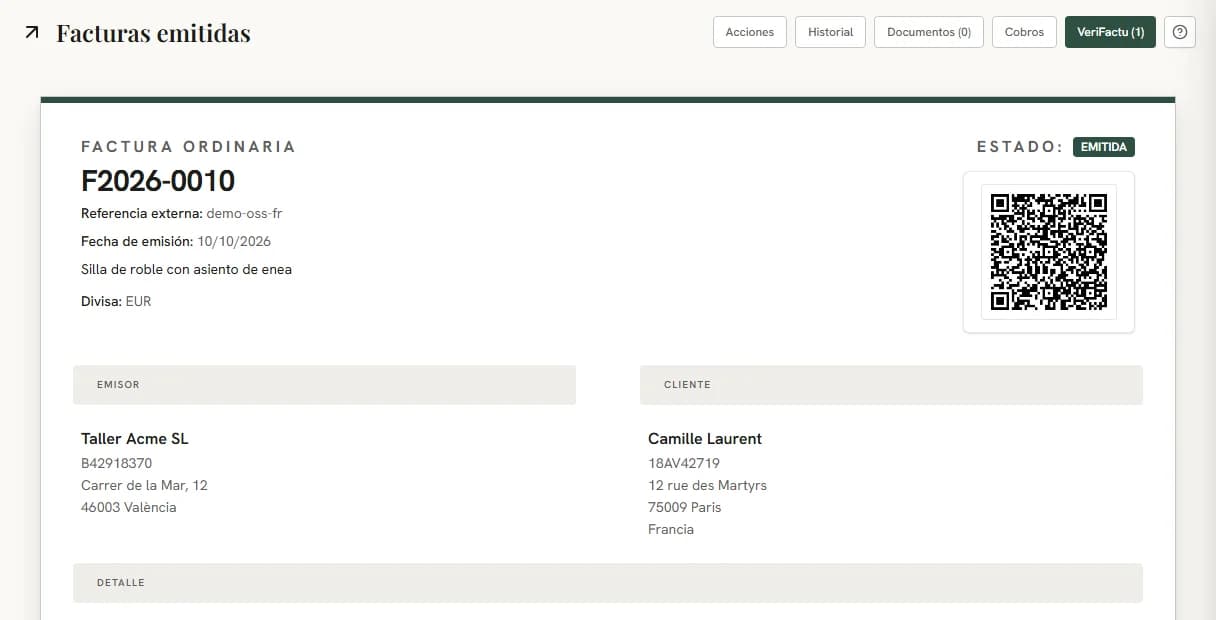Screen dimensions: 1216x620
Task: Click the arrow icon beside Facturas emitidas
Action: 32,33
